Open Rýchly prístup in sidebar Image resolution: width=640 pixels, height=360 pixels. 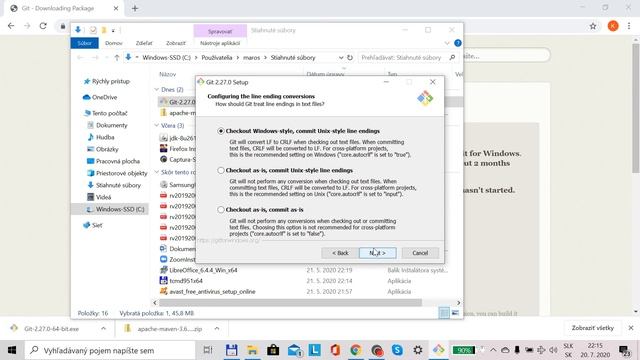click(x=107, y=81)
